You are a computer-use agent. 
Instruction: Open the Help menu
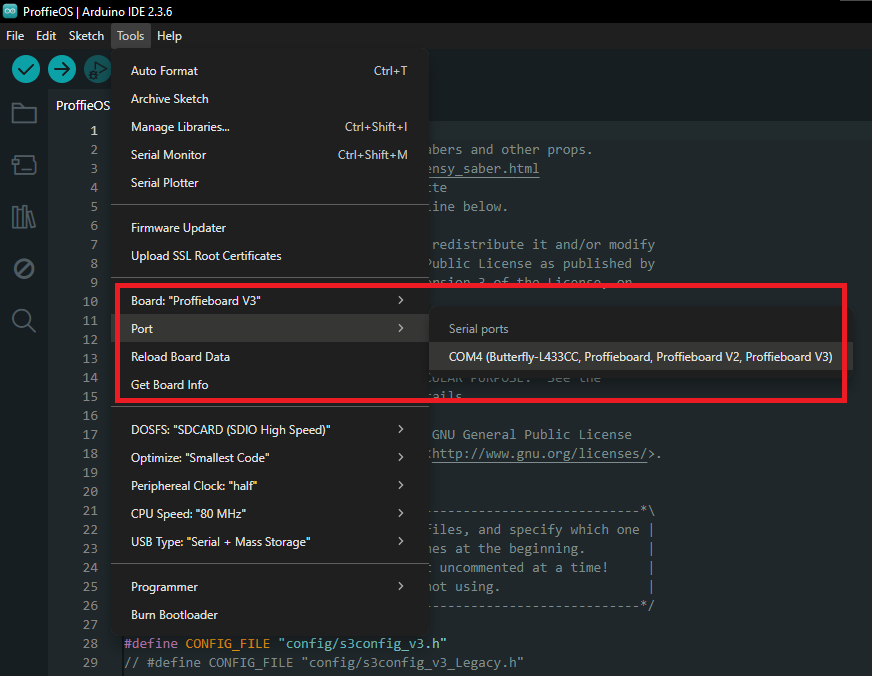click(x=169, y=36)
